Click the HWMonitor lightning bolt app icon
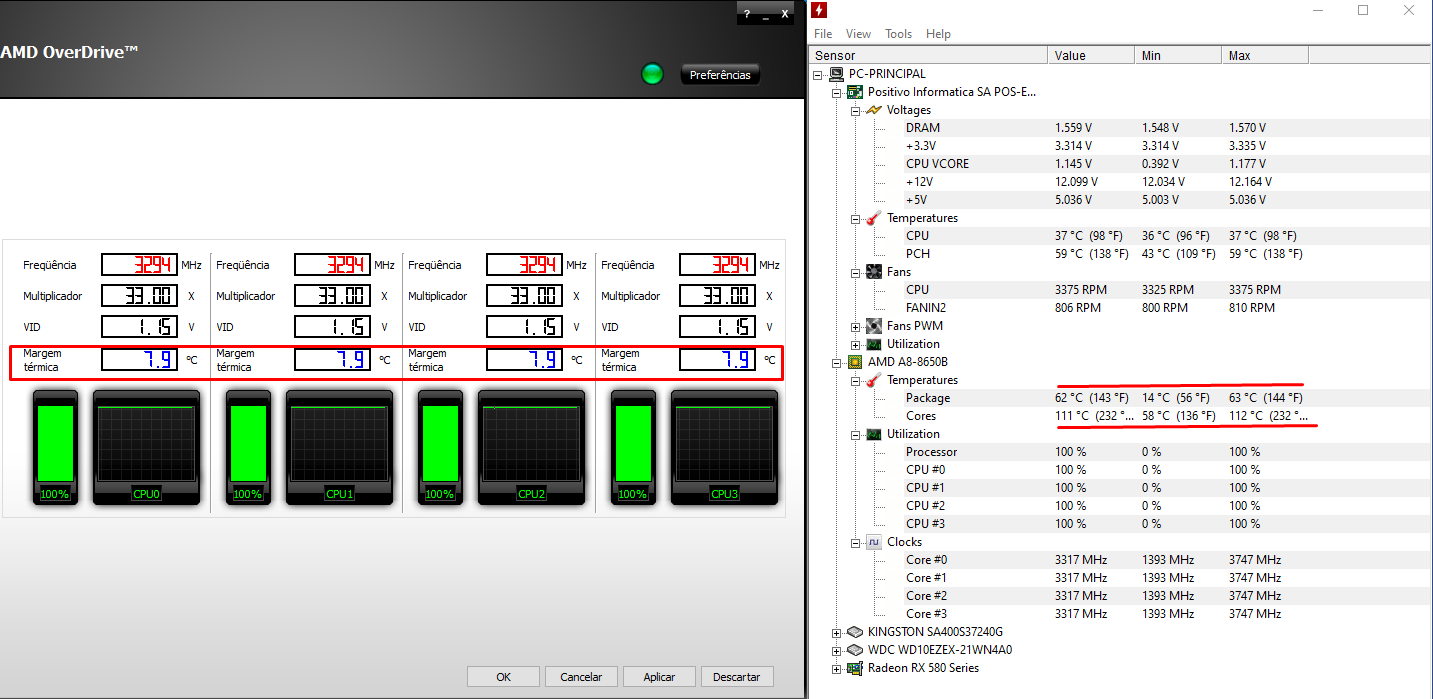 point(819,11)
